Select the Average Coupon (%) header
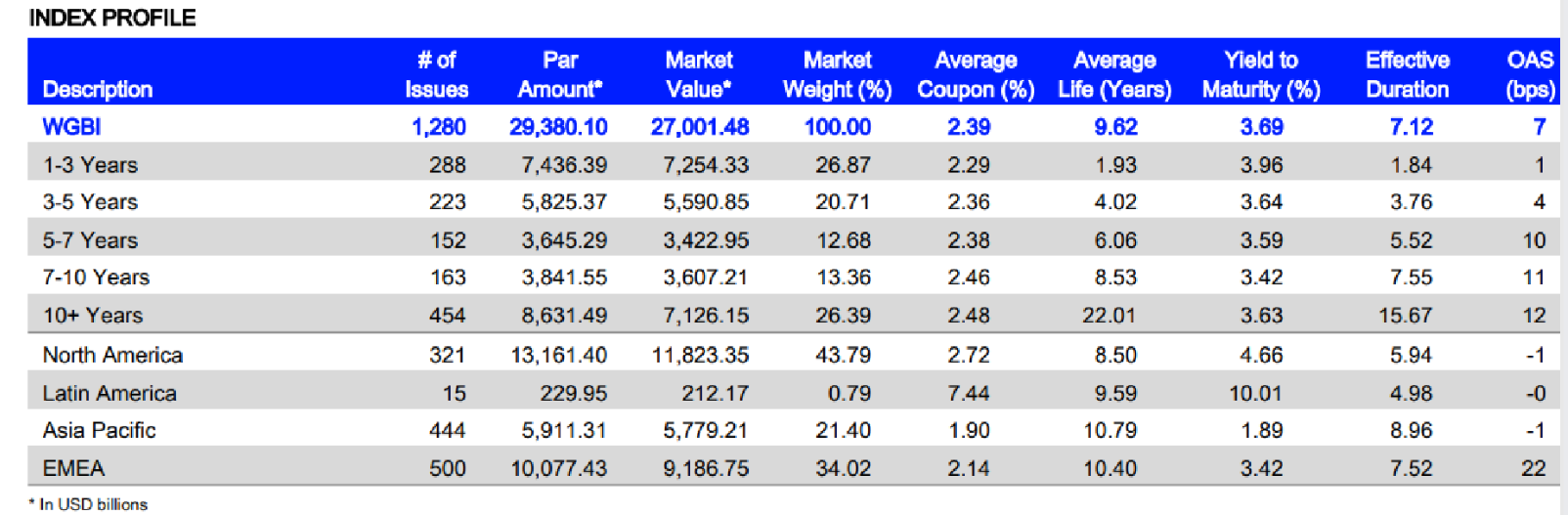Viewport: 1568px width, 515px height. [976, 74]
